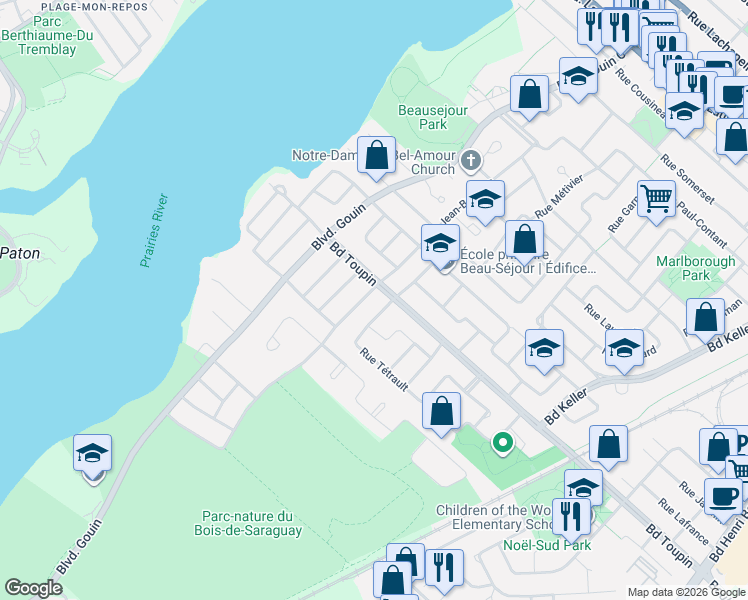748x600 pixels.
Task: Select 'Beausejour Park' label
Action: click(x=433, y=117)
